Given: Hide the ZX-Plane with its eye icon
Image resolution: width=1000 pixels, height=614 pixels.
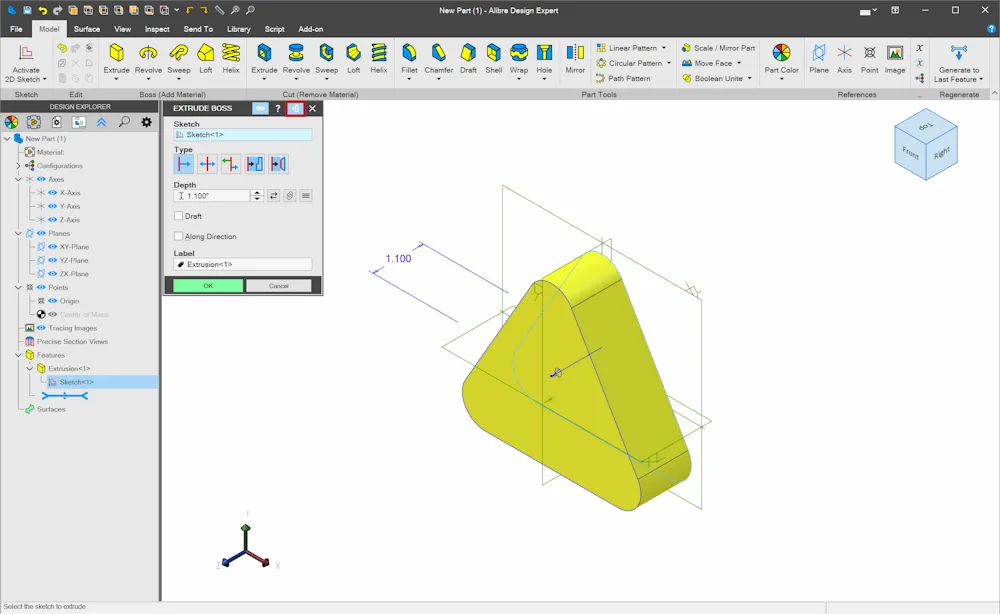Looking at the screenshot, I should click(x=53, y=274).
